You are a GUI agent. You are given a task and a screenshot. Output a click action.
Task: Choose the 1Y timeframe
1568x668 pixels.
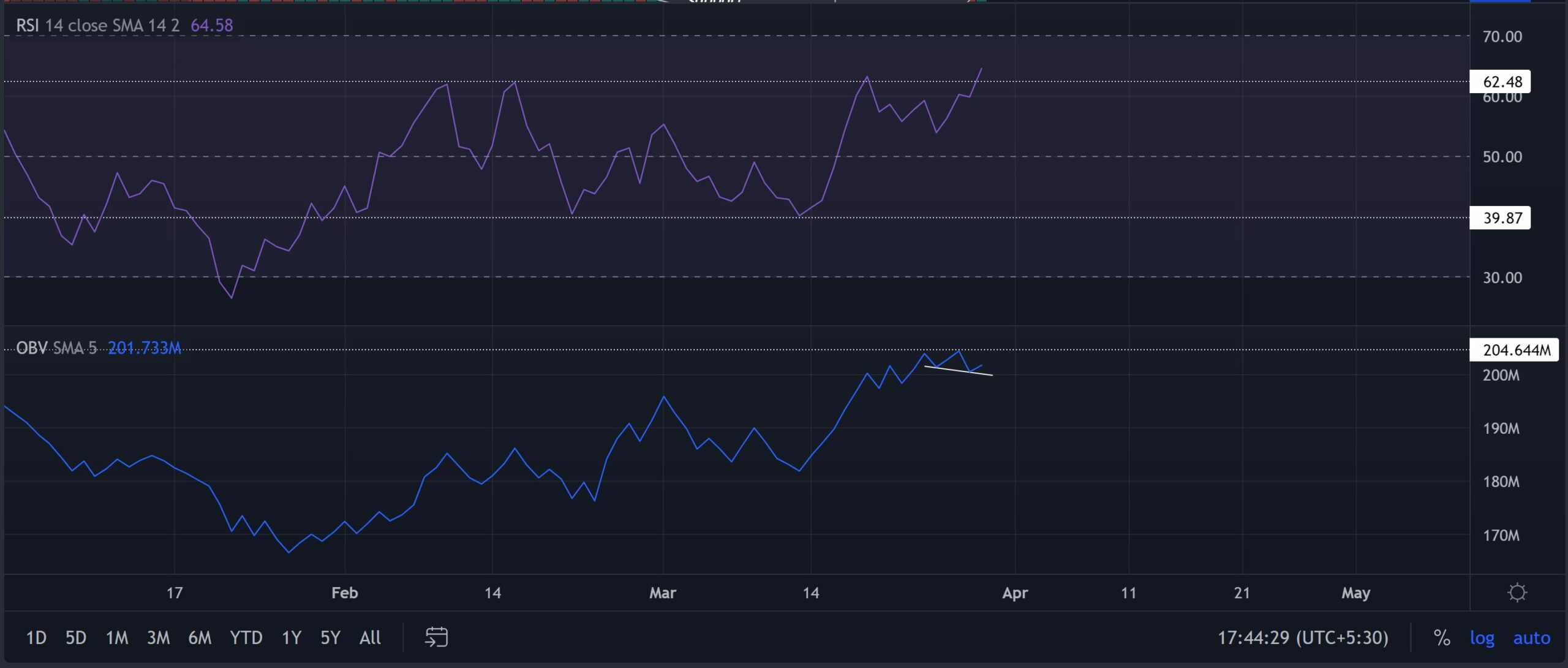click(291, 637)
